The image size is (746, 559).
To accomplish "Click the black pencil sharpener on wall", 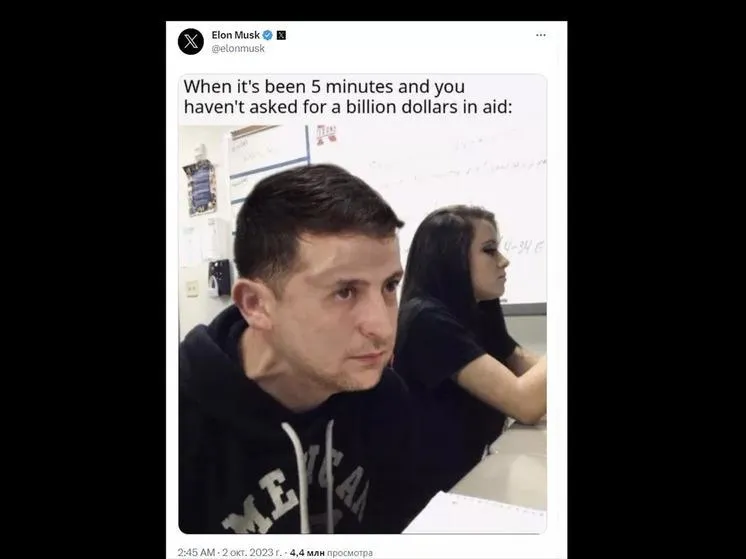I will click(219, 277).
